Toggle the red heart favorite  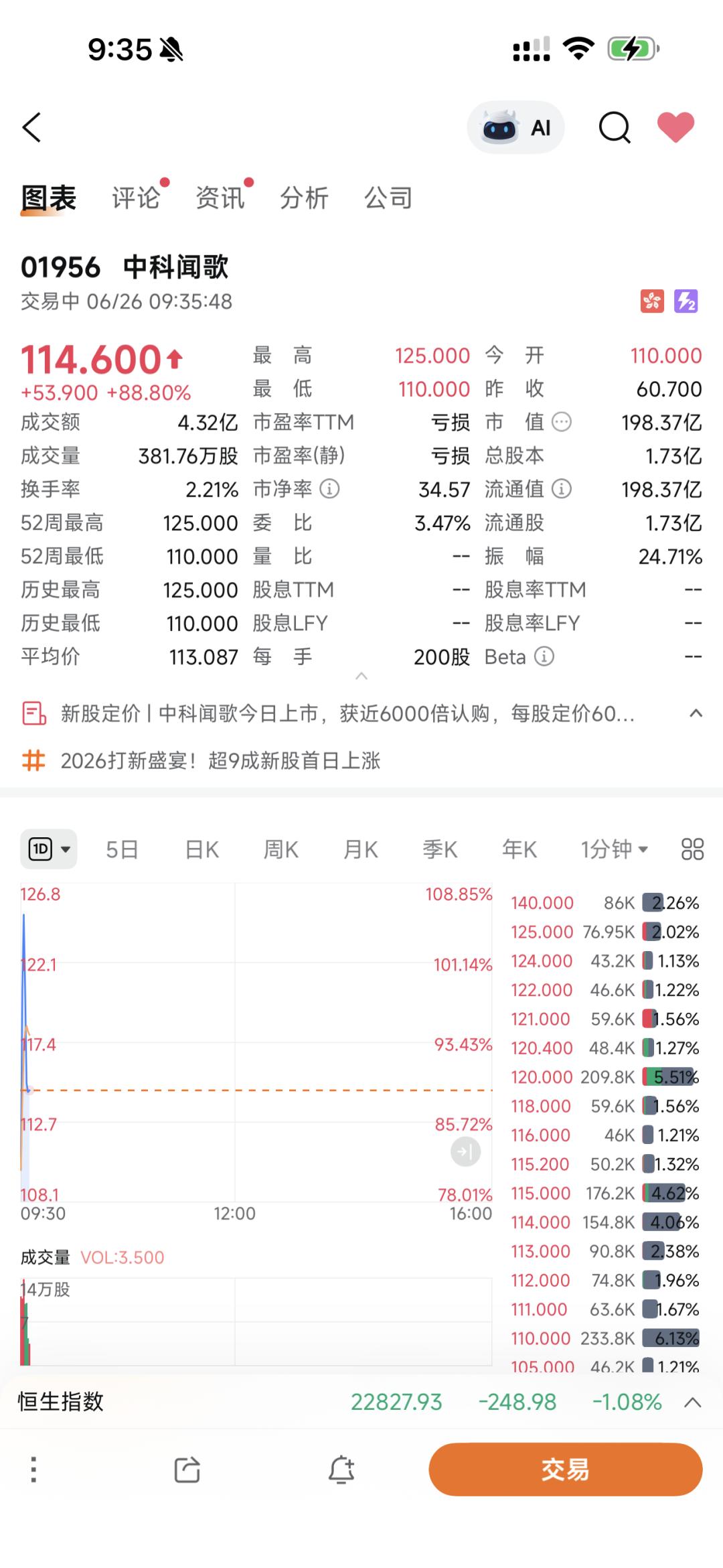click(x=675, y=127)
